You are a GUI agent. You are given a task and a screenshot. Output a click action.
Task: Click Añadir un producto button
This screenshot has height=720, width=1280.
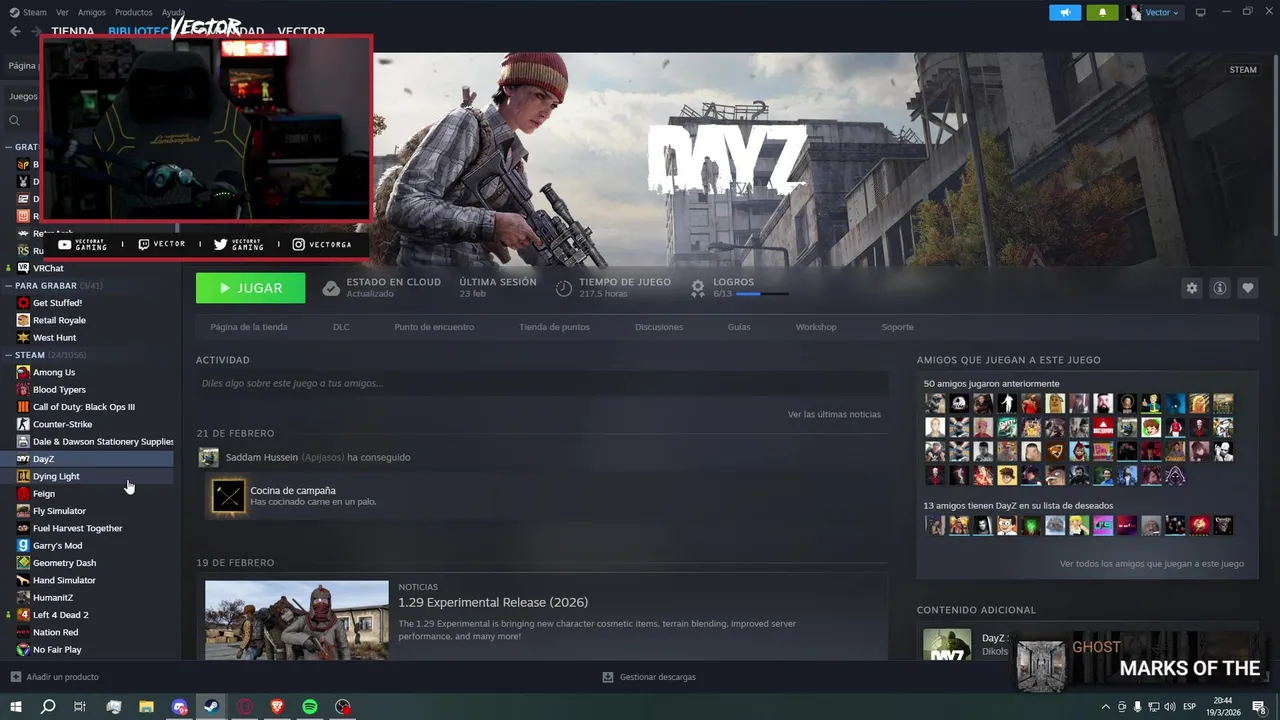pos(54,677)
